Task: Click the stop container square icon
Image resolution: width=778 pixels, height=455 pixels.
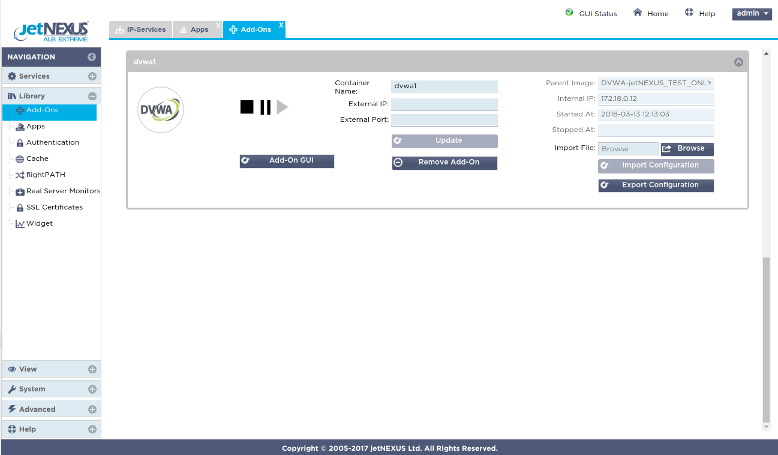Action: tap(247, 107)
